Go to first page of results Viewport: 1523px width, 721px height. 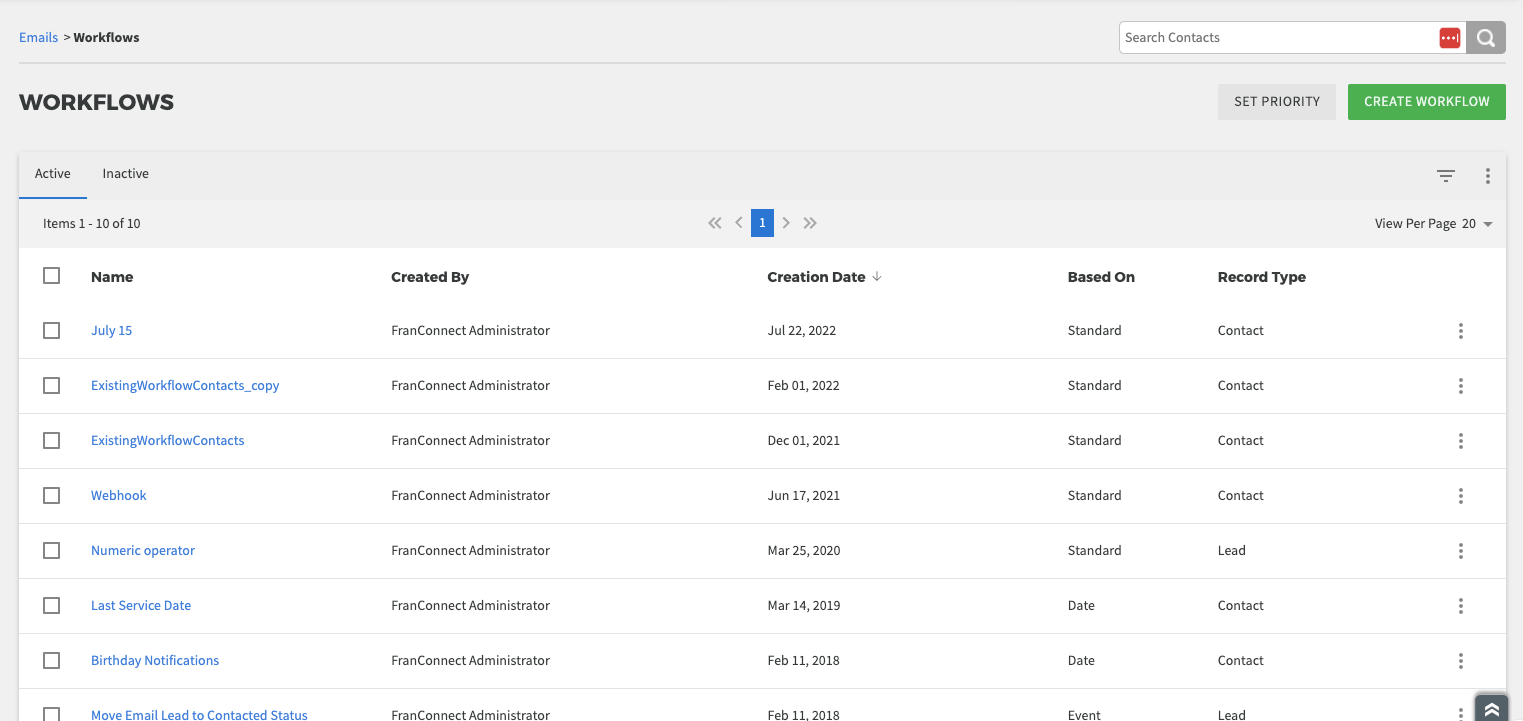pos(714,223)
